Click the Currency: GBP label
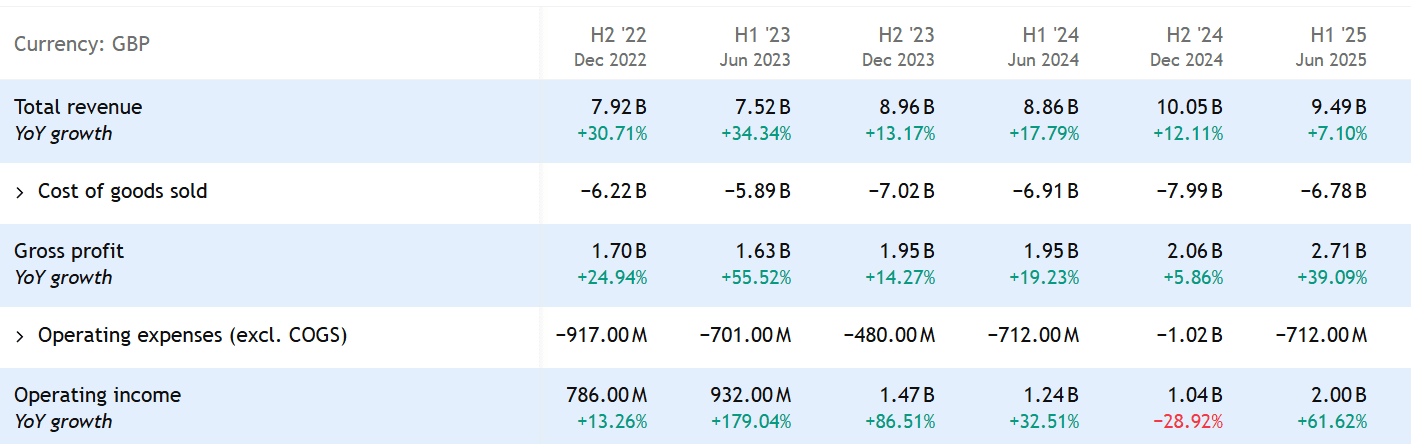 tap(82, 45)
